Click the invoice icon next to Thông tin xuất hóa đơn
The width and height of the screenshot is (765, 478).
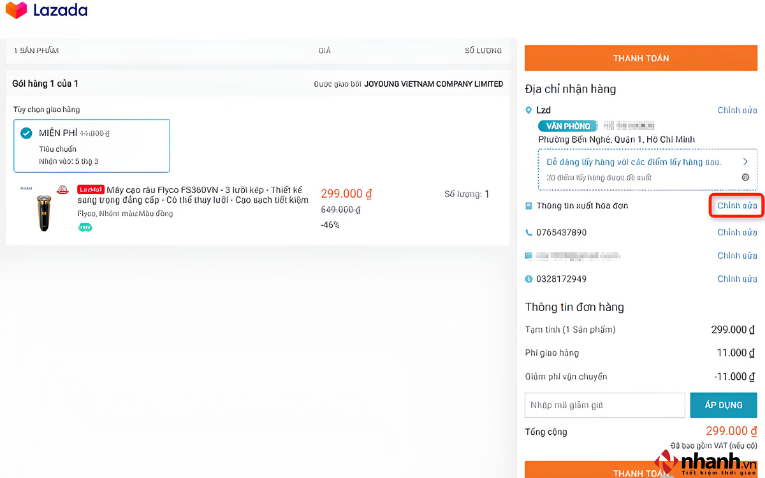[x=528, y=206]
